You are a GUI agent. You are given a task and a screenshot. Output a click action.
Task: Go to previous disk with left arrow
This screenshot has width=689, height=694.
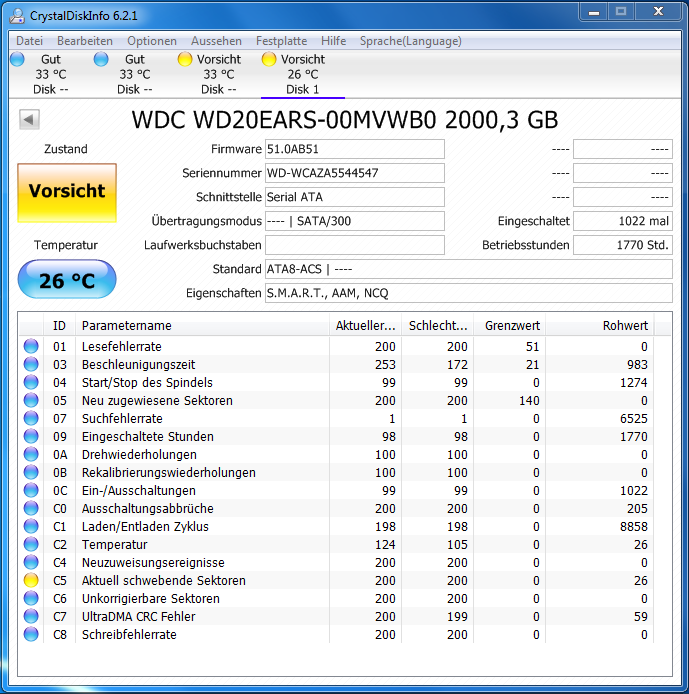tap(29, 120)
